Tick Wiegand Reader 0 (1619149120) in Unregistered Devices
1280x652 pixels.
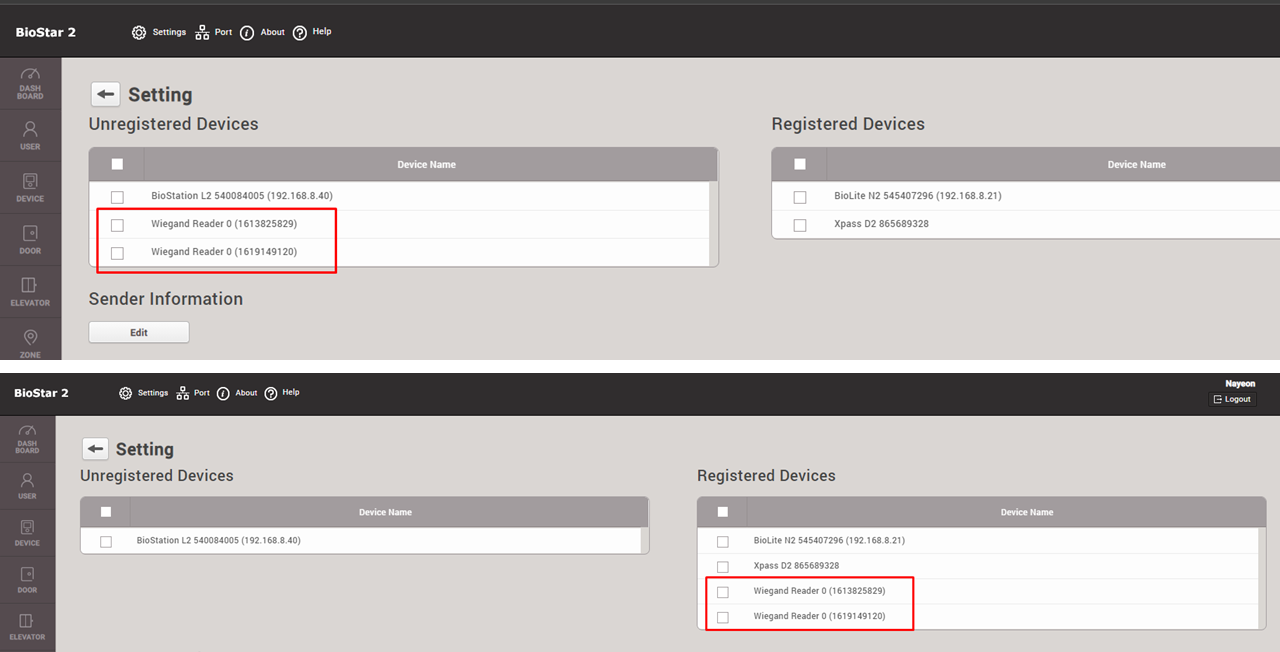pos(117,253)
